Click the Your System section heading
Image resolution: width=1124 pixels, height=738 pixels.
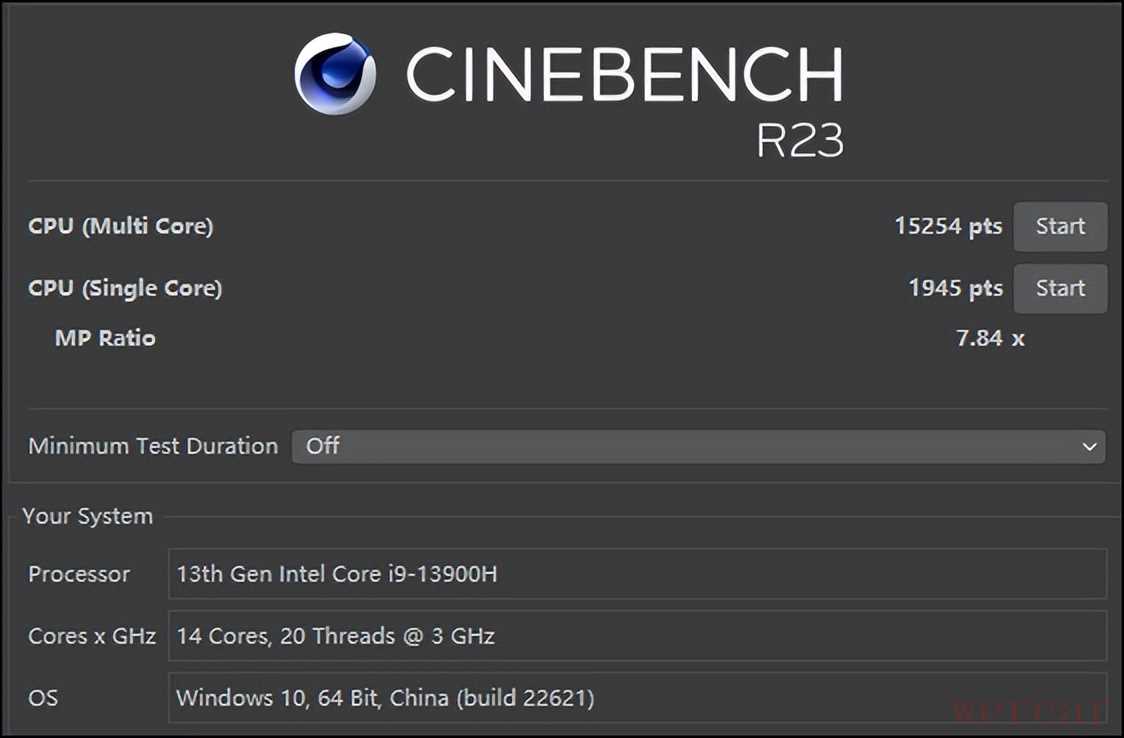88,516
